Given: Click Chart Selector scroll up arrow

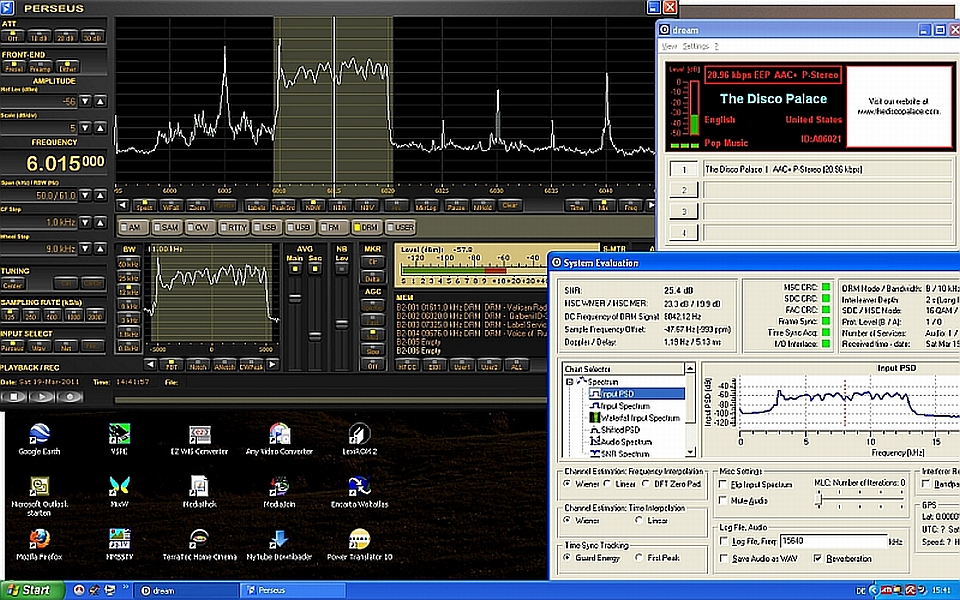Looking at the screenshot, I should 690,368.
